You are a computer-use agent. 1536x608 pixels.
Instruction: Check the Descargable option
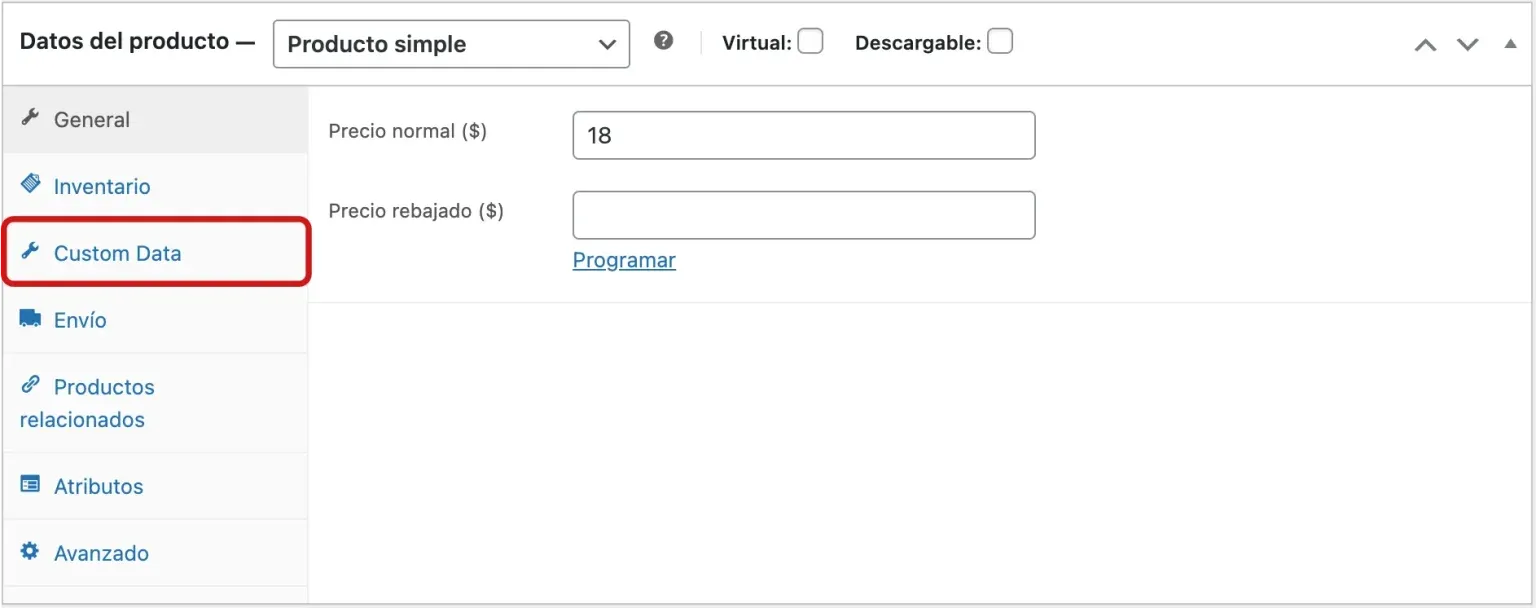pyautogui.click(x=999, y=41)
